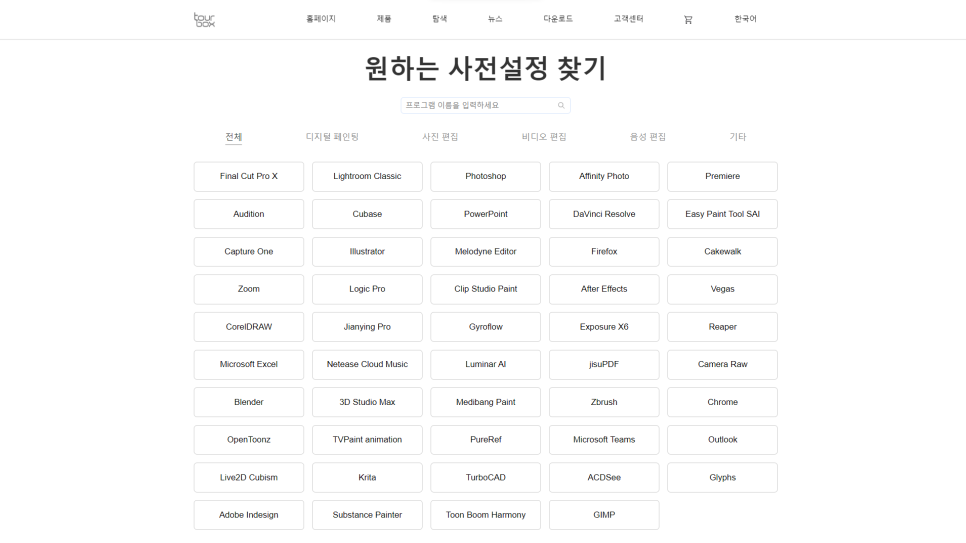The width and height of the screenshot is (966, 543).
Task: Click the search magnifier icon
Action: click(x=561, y=105)
